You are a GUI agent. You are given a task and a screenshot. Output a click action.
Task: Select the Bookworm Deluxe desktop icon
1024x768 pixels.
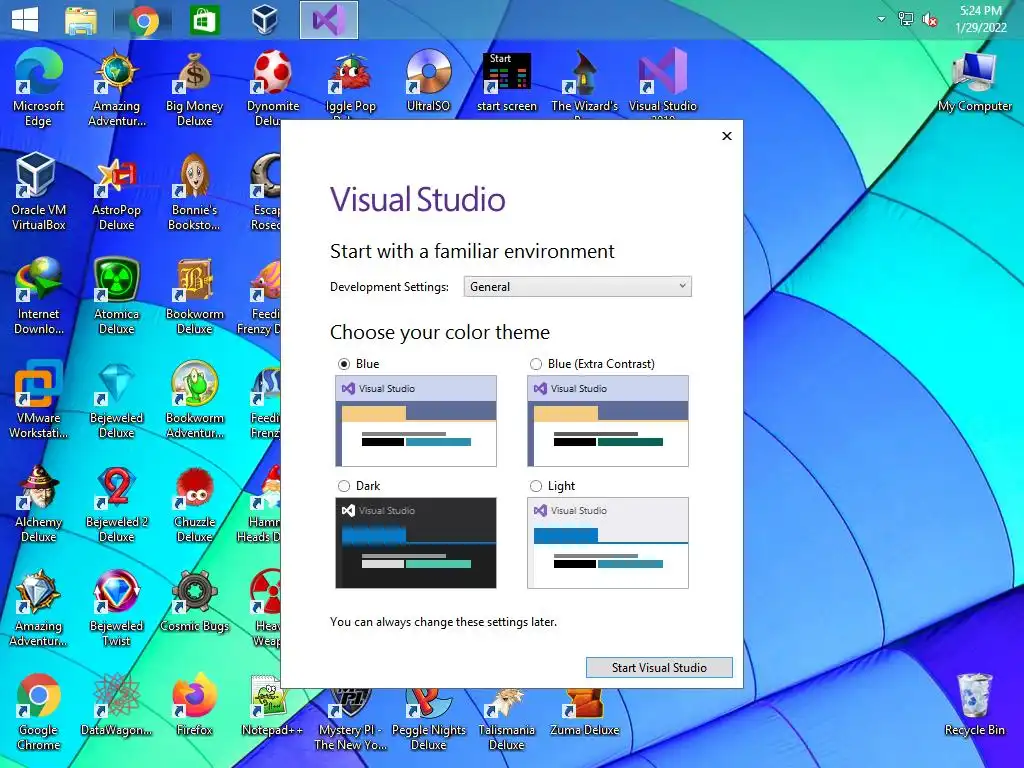tap(195, 296)
